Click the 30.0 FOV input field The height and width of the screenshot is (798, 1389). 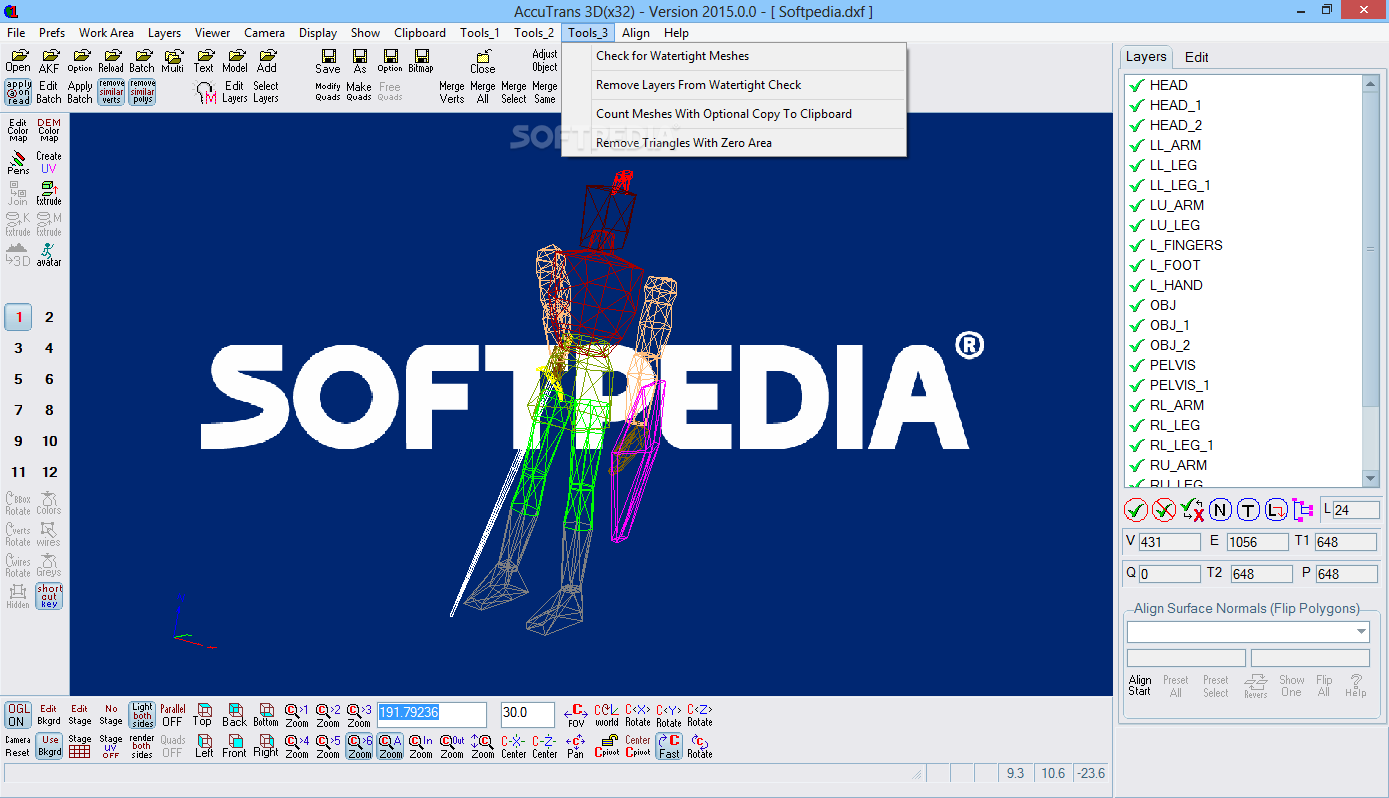point(528,714)
